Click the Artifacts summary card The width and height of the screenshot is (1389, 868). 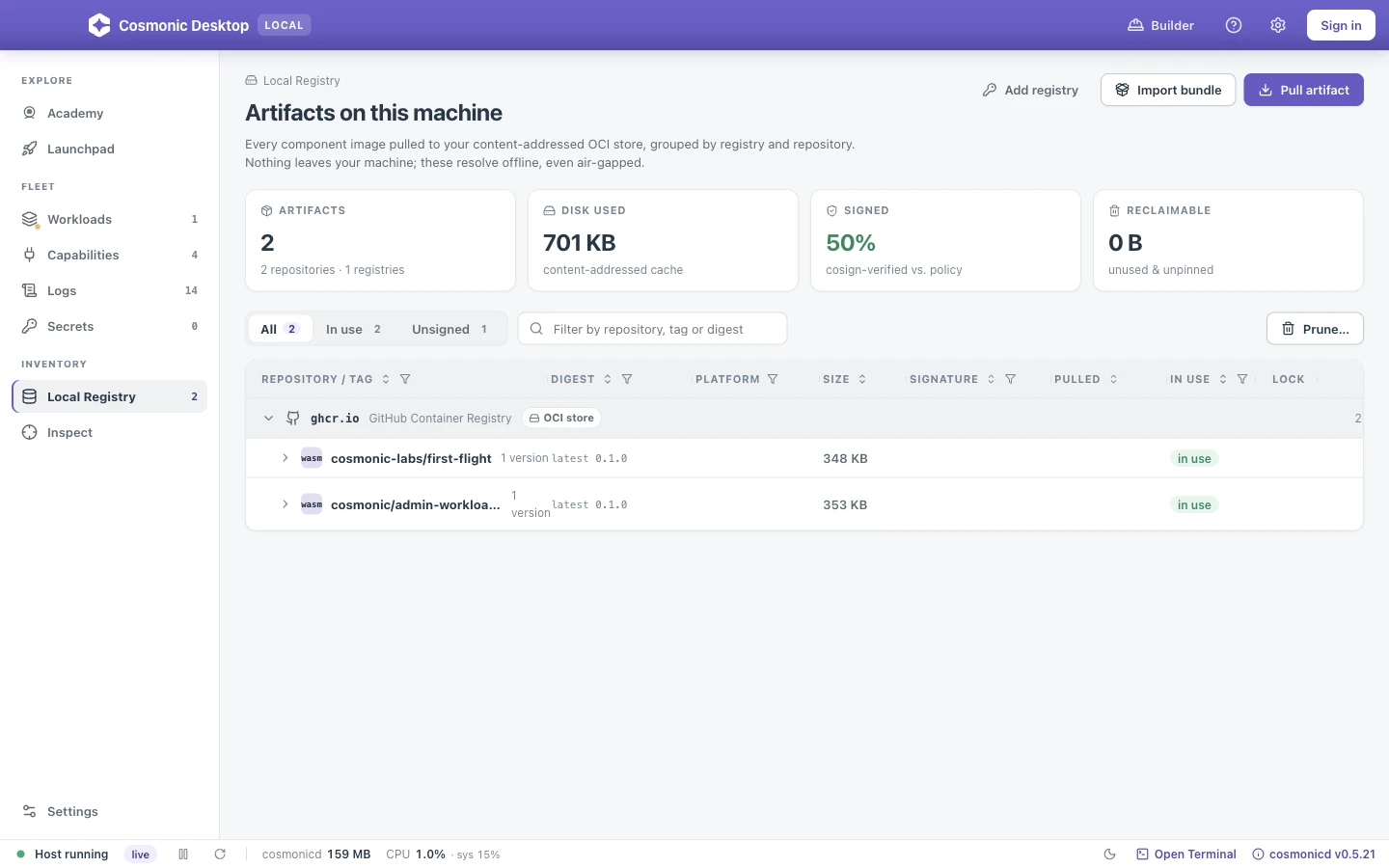click(380, 240)
